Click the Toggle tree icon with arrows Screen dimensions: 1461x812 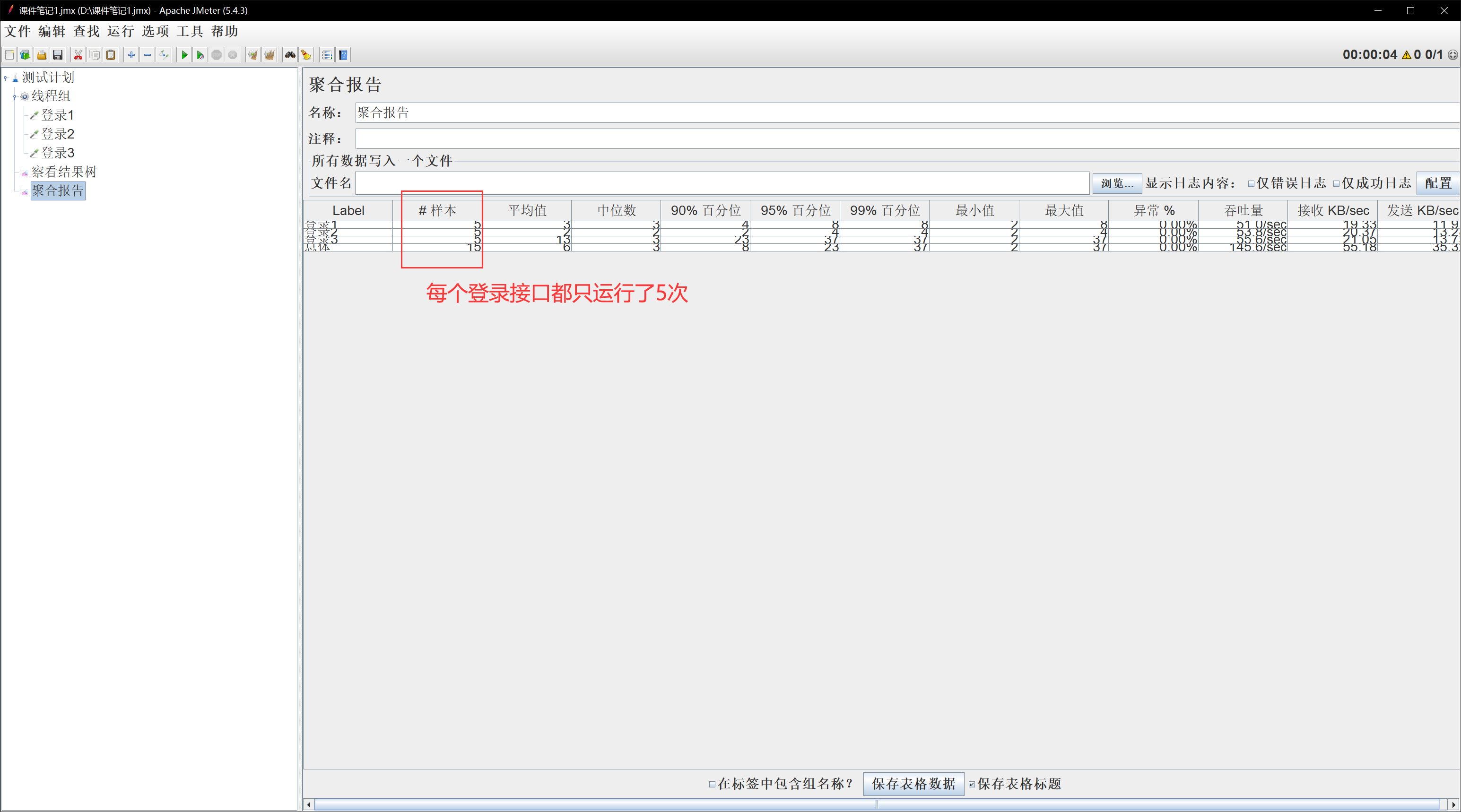(164, 55)
